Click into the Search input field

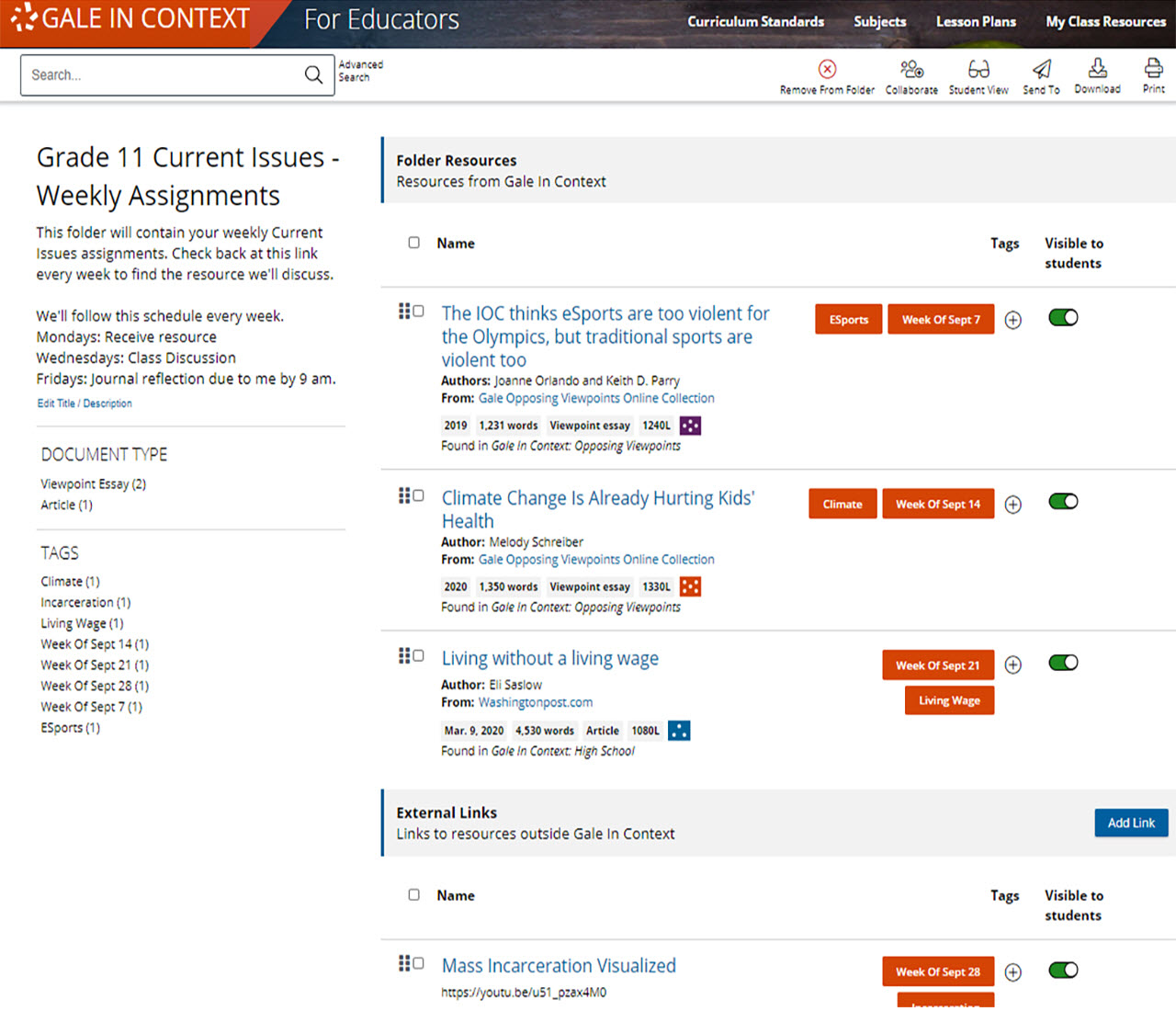[x=164, y=74]
